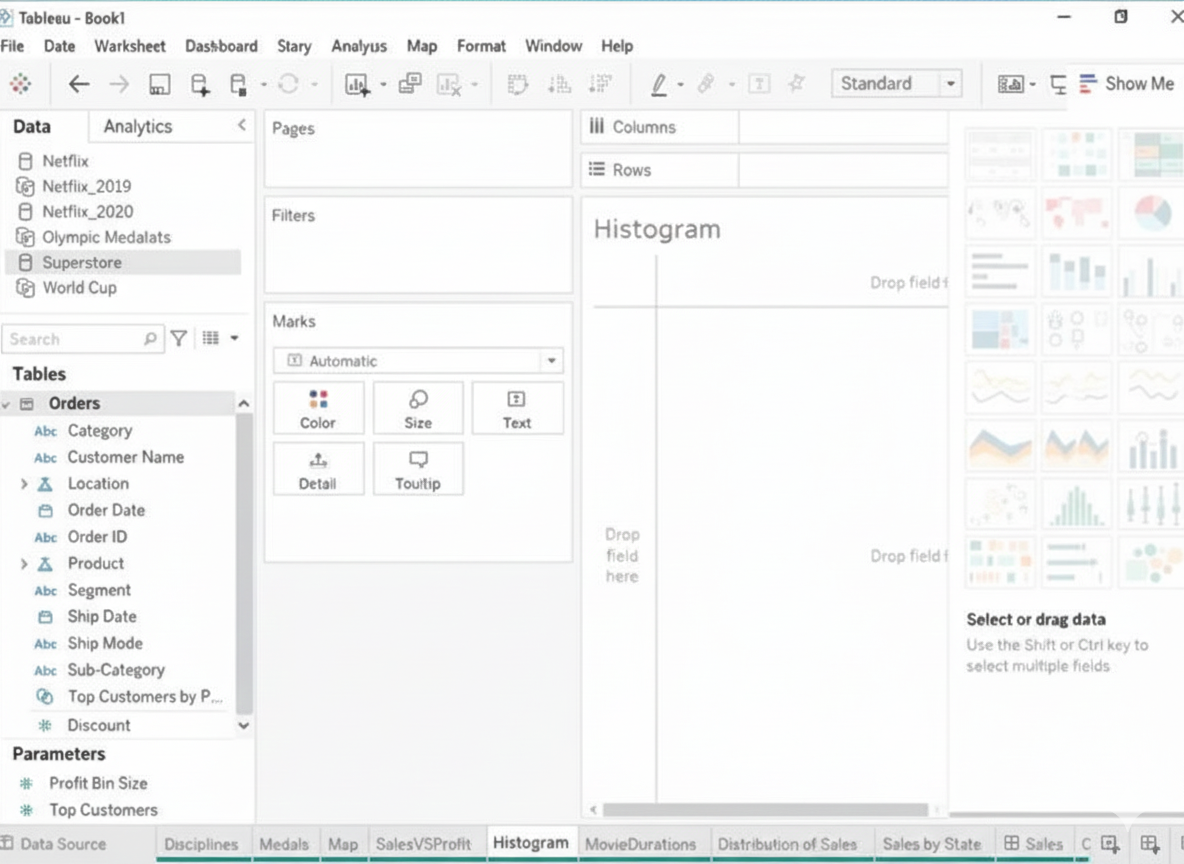Expand the Location hierarchy

[24, 484]
